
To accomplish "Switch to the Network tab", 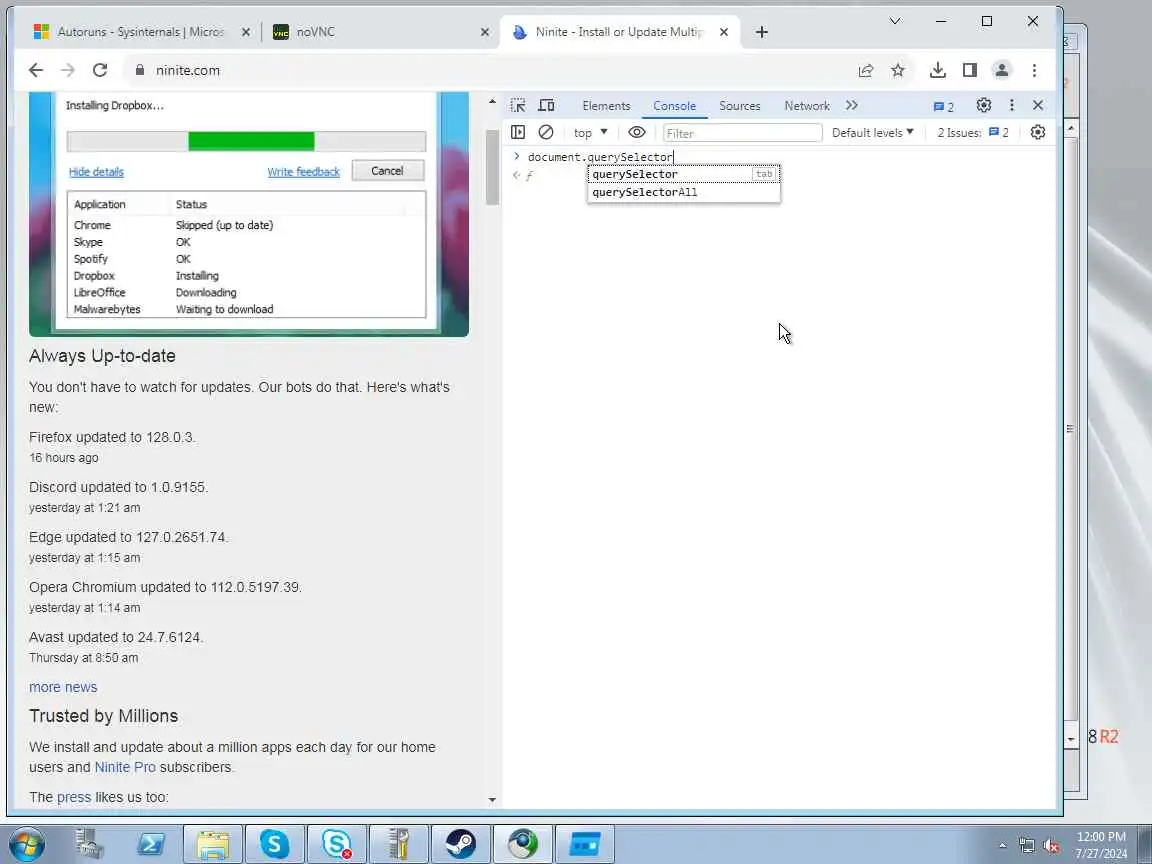I will [x=807, y=106].
